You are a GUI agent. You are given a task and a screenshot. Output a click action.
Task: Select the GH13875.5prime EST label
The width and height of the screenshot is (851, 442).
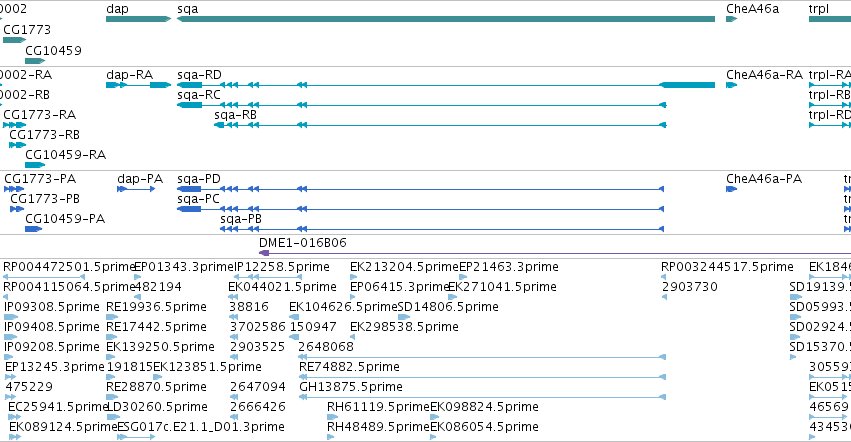pyautogui.click(x=351, y=387)
